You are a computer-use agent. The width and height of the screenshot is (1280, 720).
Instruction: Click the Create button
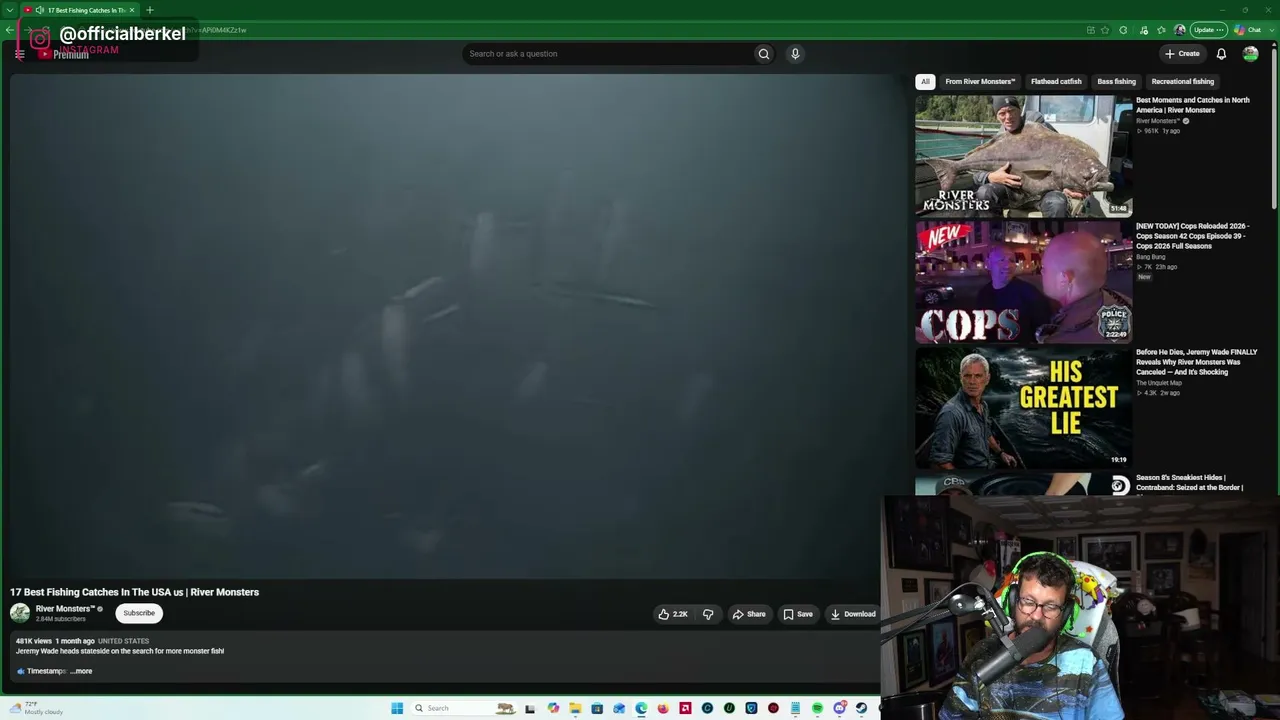pos(1182,54)
